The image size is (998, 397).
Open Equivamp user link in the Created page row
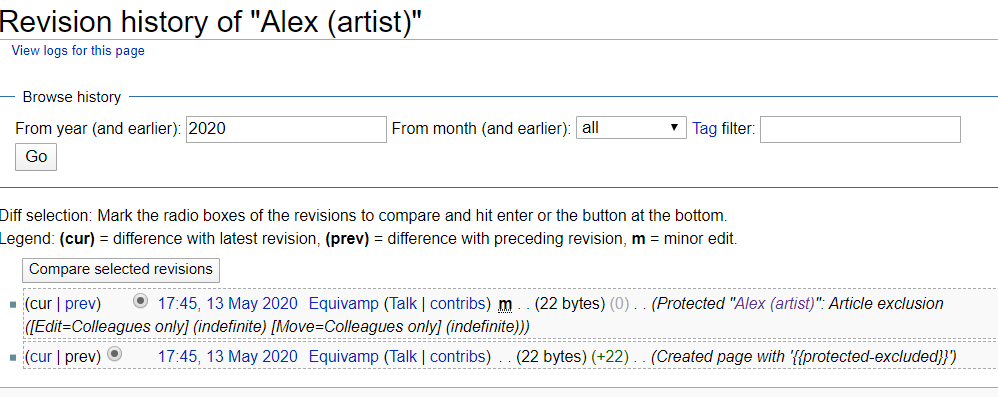point(344,357)
